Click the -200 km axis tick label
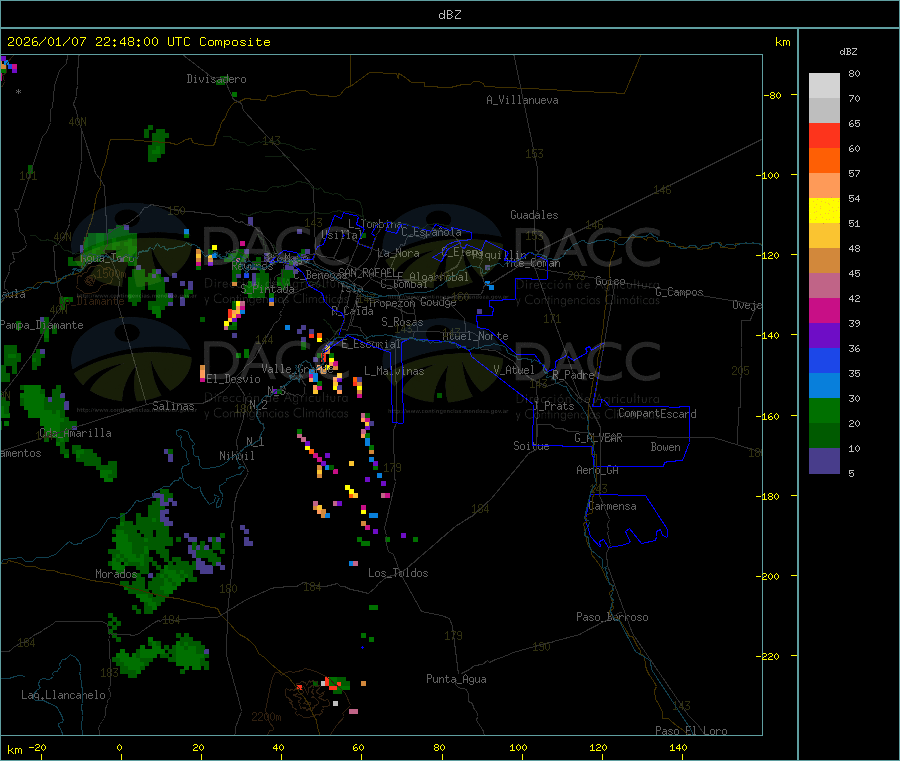This screenshot has width=900, height=761. tap(767, 576)
